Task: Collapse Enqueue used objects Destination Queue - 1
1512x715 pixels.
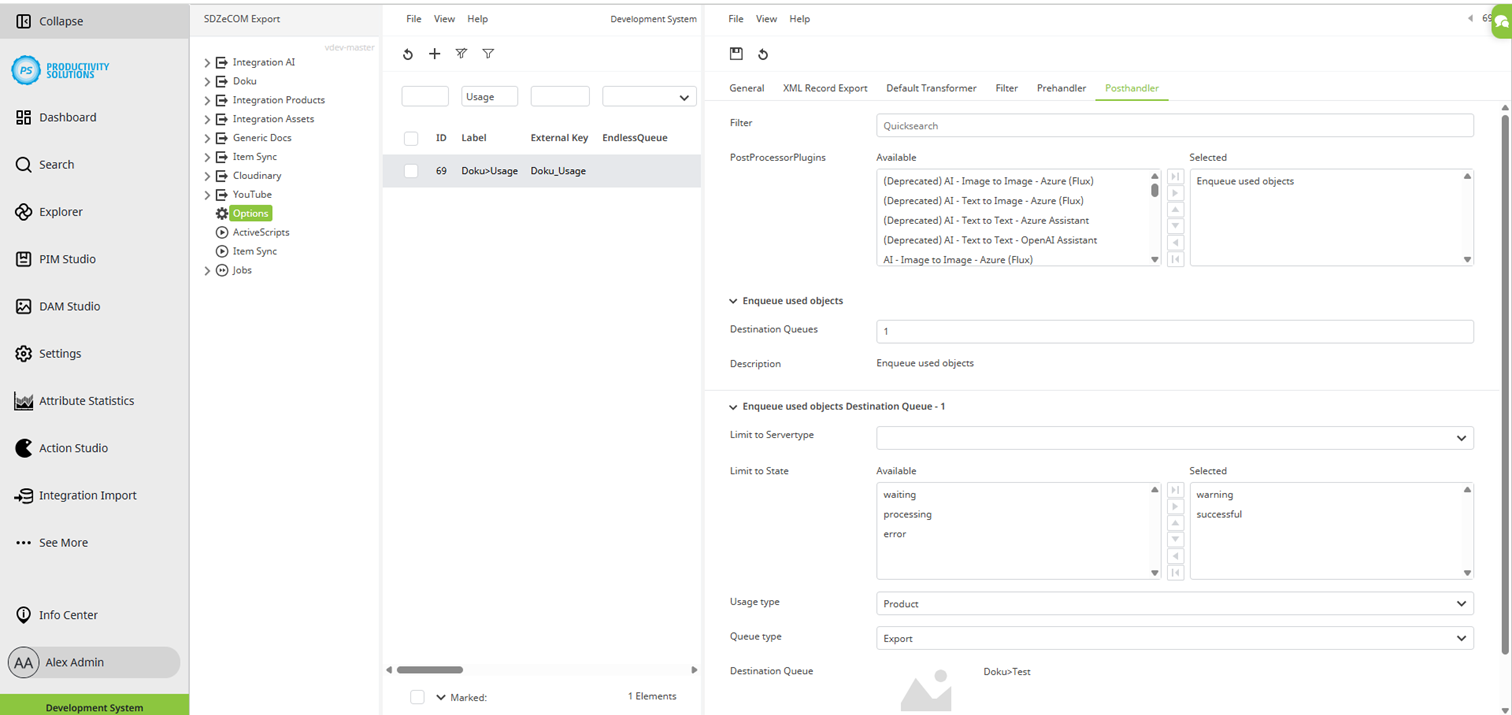Action: point(733,407)
